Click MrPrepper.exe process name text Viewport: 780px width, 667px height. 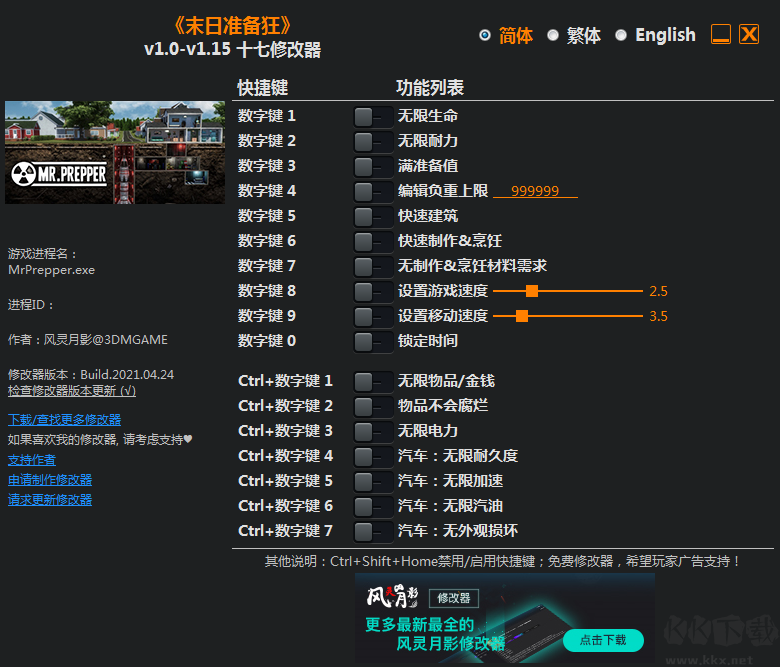51,270
